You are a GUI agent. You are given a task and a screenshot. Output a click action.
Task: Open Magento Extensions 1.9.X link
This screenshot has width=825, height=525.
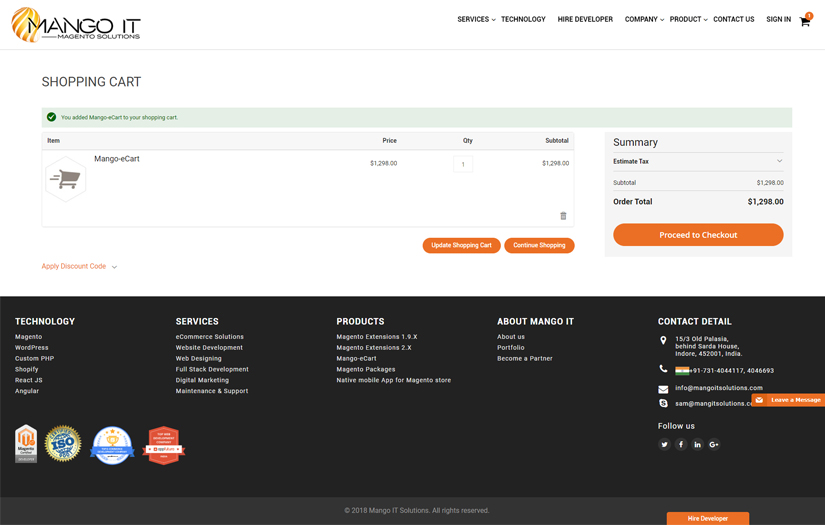(377, 337)
